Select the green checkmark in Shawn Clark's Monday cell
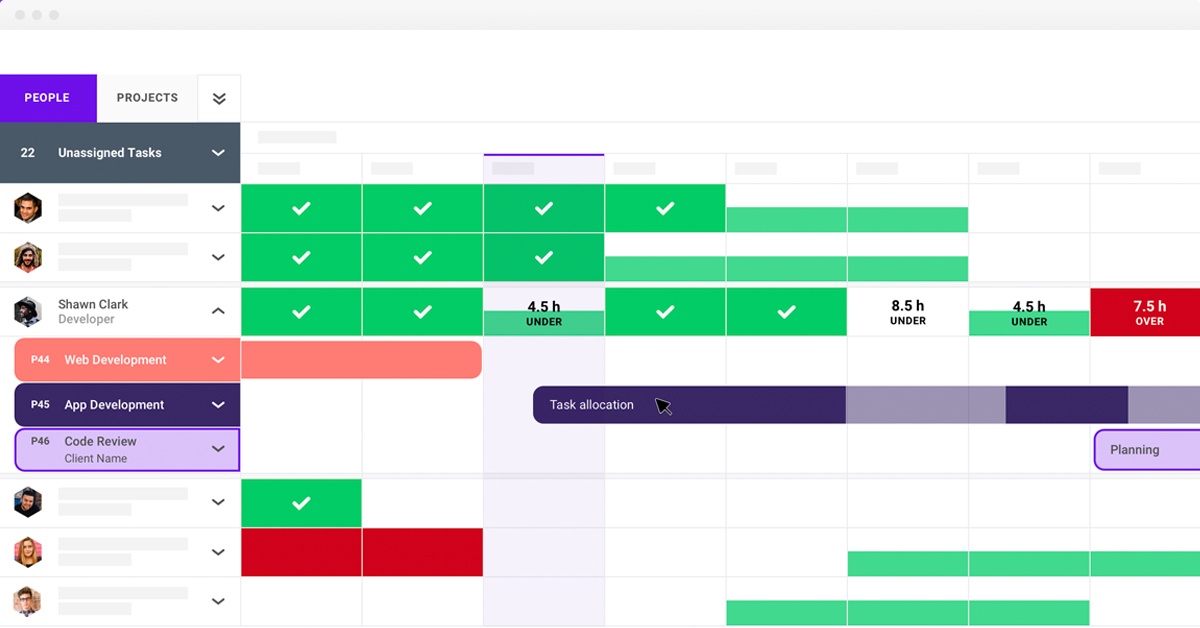Screen dimensions: 1200x628 (301, 311)
